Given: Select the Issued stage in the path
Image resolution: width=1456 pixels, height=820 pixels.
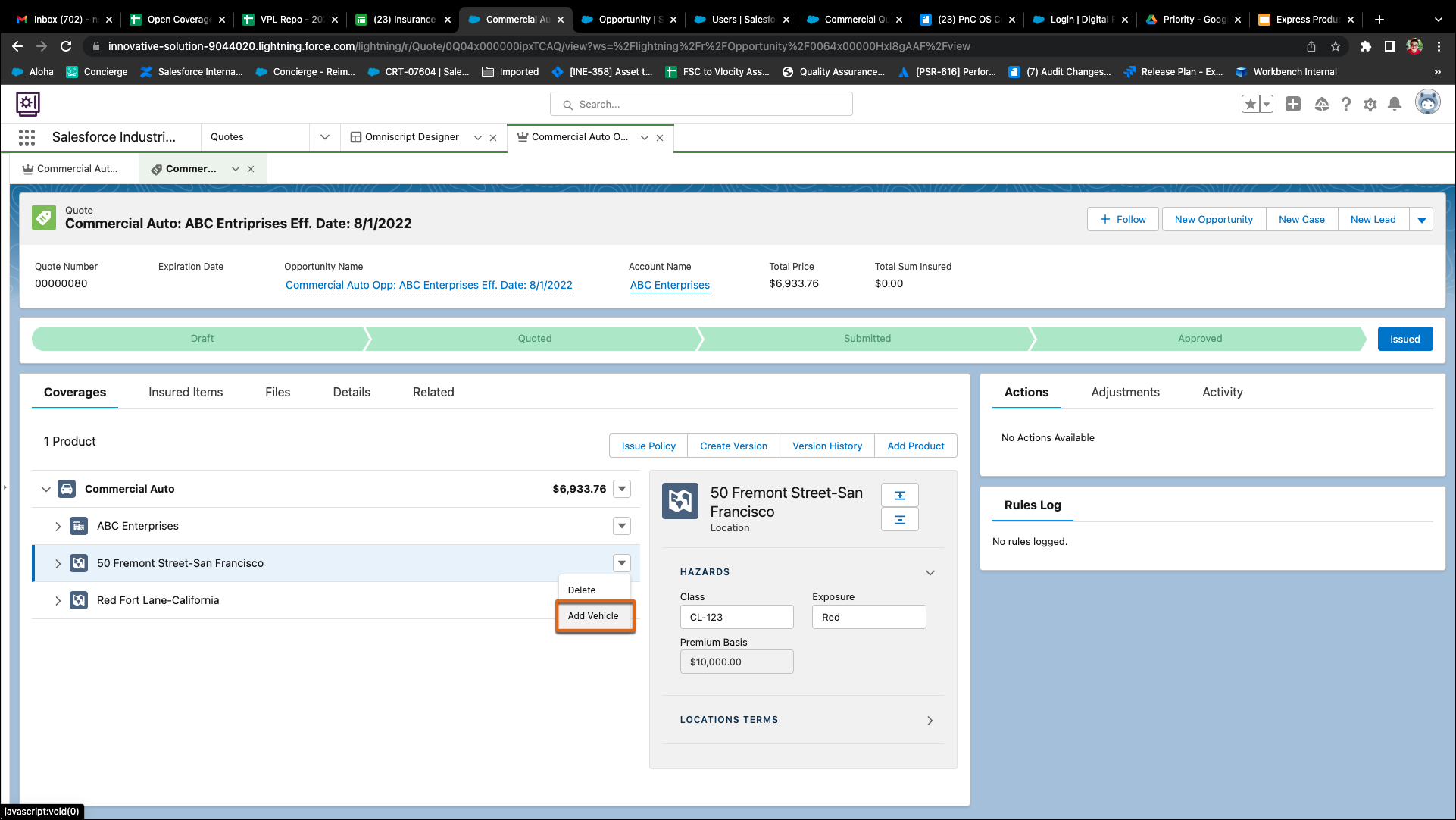Looking at the screenshot, I should 1405,339.
